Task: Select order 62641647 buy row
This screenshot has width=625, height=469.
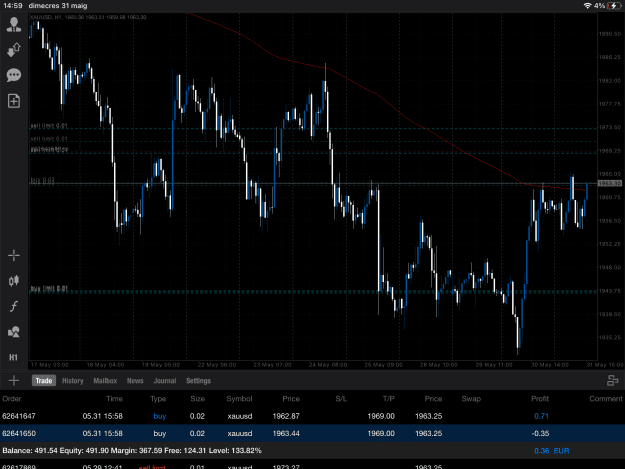Action: tap(312, 416)
